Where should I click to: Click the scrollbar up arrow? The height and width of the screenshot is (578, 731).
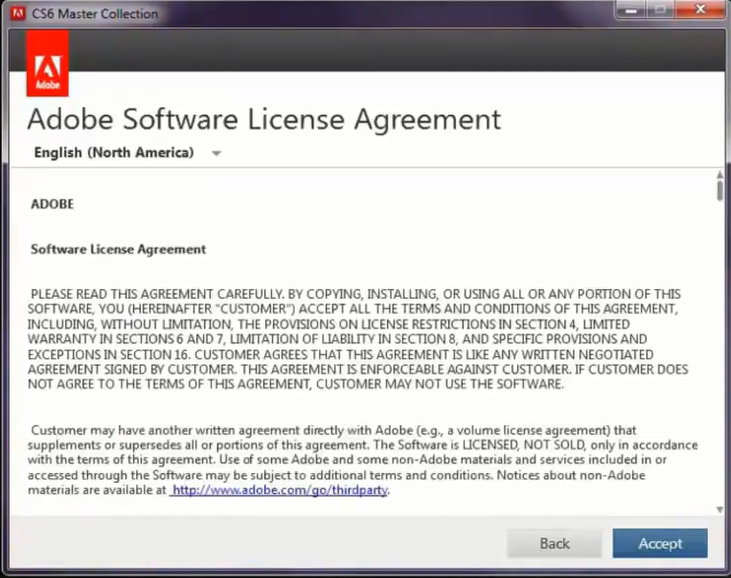click(x=720, y=174)
